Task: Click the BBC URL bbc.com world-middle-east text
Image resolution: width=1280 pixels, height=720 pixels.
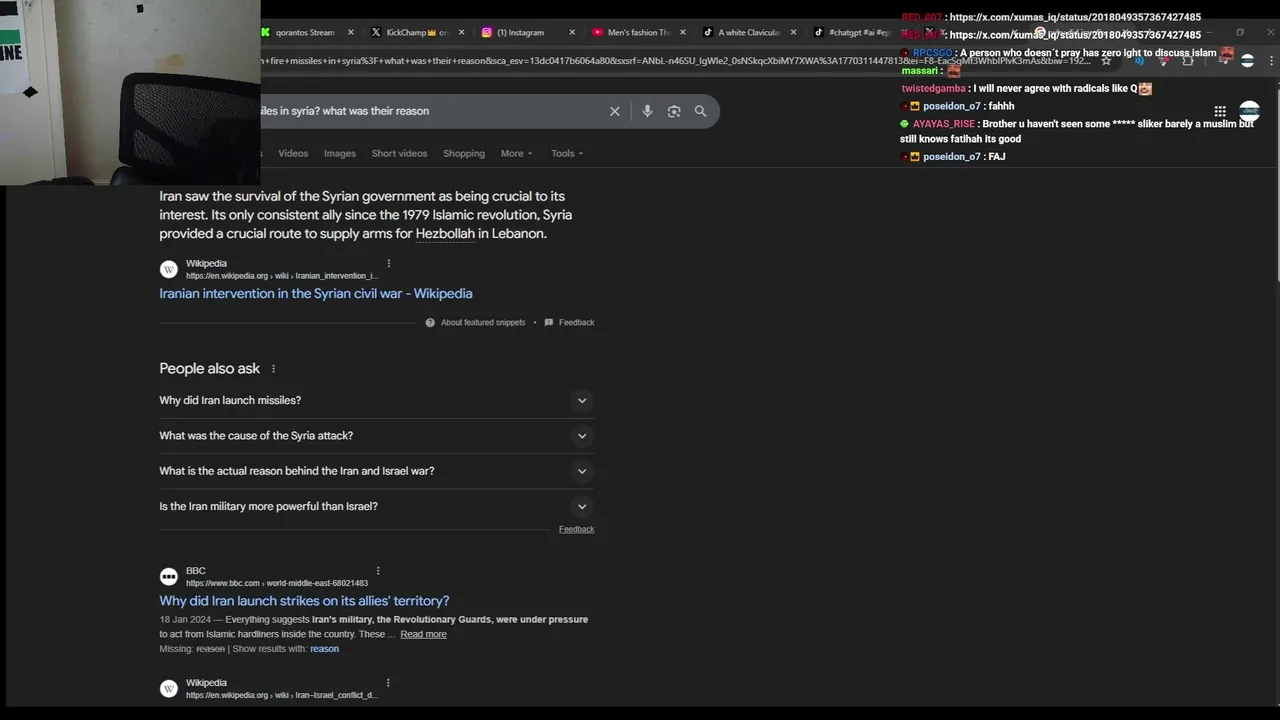Action: [x=277, y=583]
